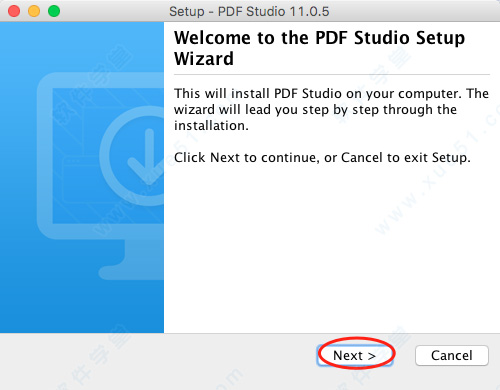Screen dimensions: 500x390
Task: Click blank blue sidebar area above monitor
Action: point(82,45)
